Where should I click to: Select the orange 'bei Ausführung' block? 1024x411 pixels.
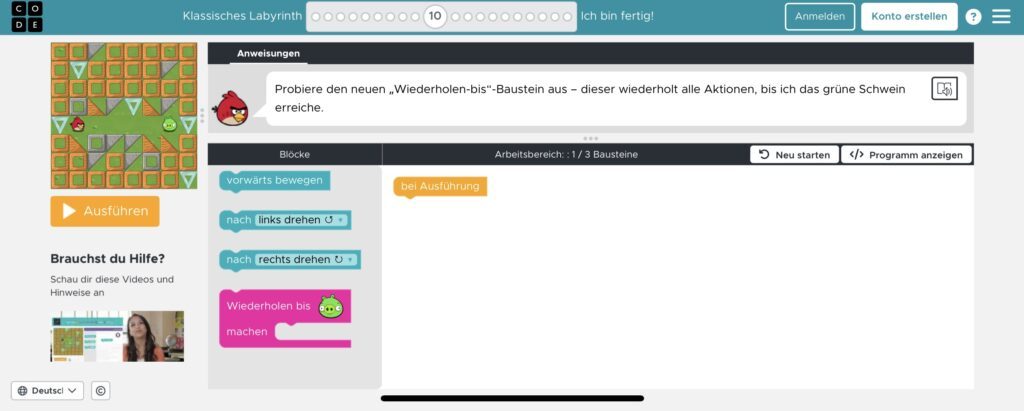[440, 187]
